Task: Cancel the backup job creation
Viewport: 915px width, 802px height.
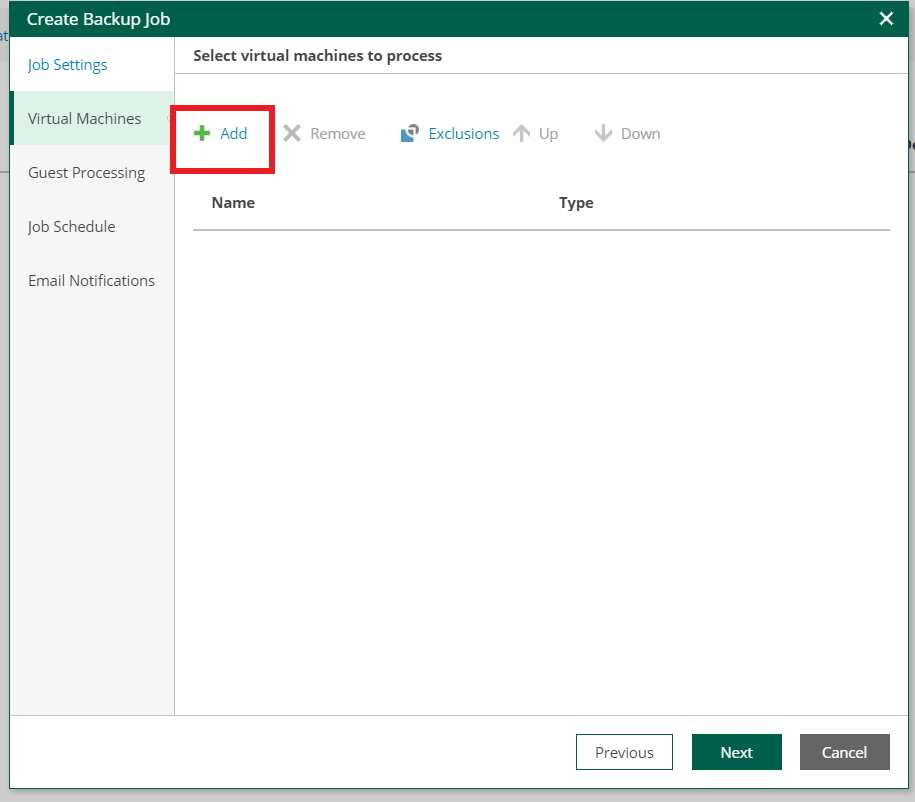Action: [844, 751]
